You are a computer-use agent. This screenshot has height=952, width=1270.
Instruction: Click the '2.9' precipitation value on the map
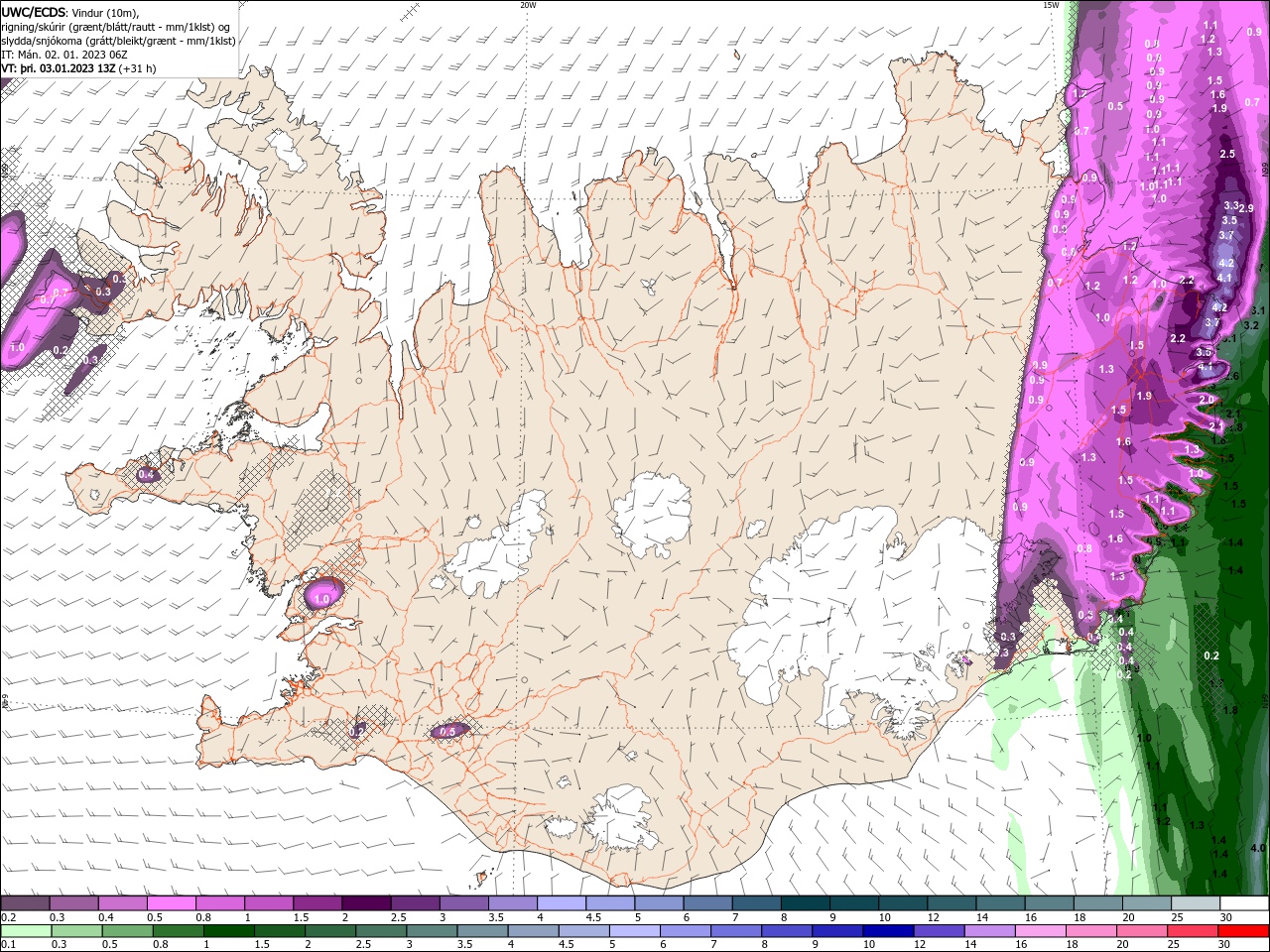1246,208
